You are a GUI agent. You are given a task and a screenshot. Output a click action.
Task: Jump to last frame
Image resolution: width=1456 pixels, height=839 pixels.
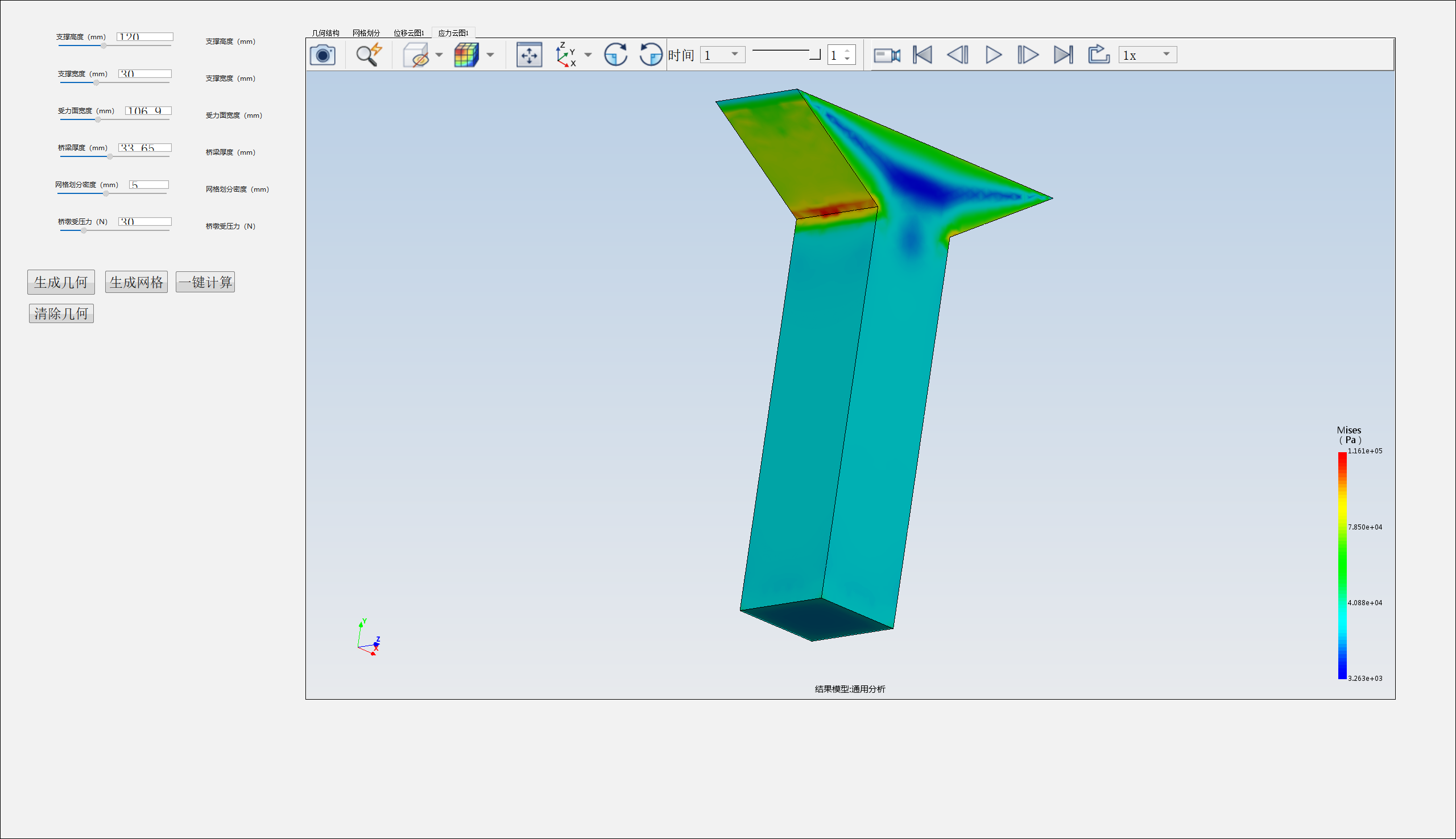pyautogui.click(x=1063, y=55)
